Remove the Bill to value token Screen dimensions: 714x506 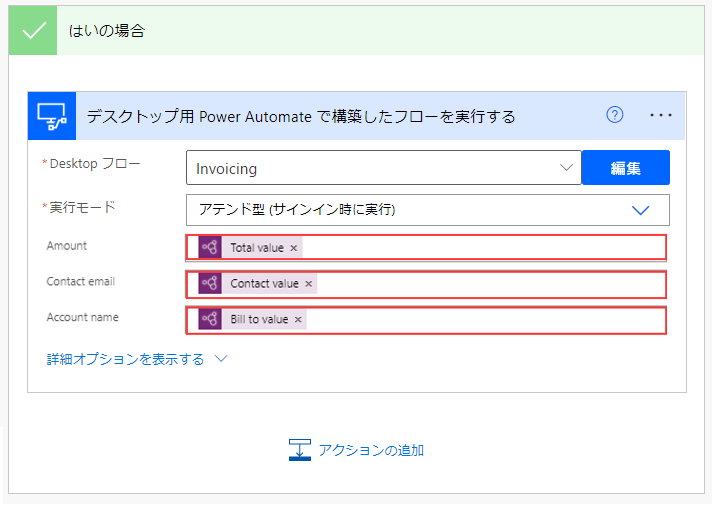tap(298, 320)
